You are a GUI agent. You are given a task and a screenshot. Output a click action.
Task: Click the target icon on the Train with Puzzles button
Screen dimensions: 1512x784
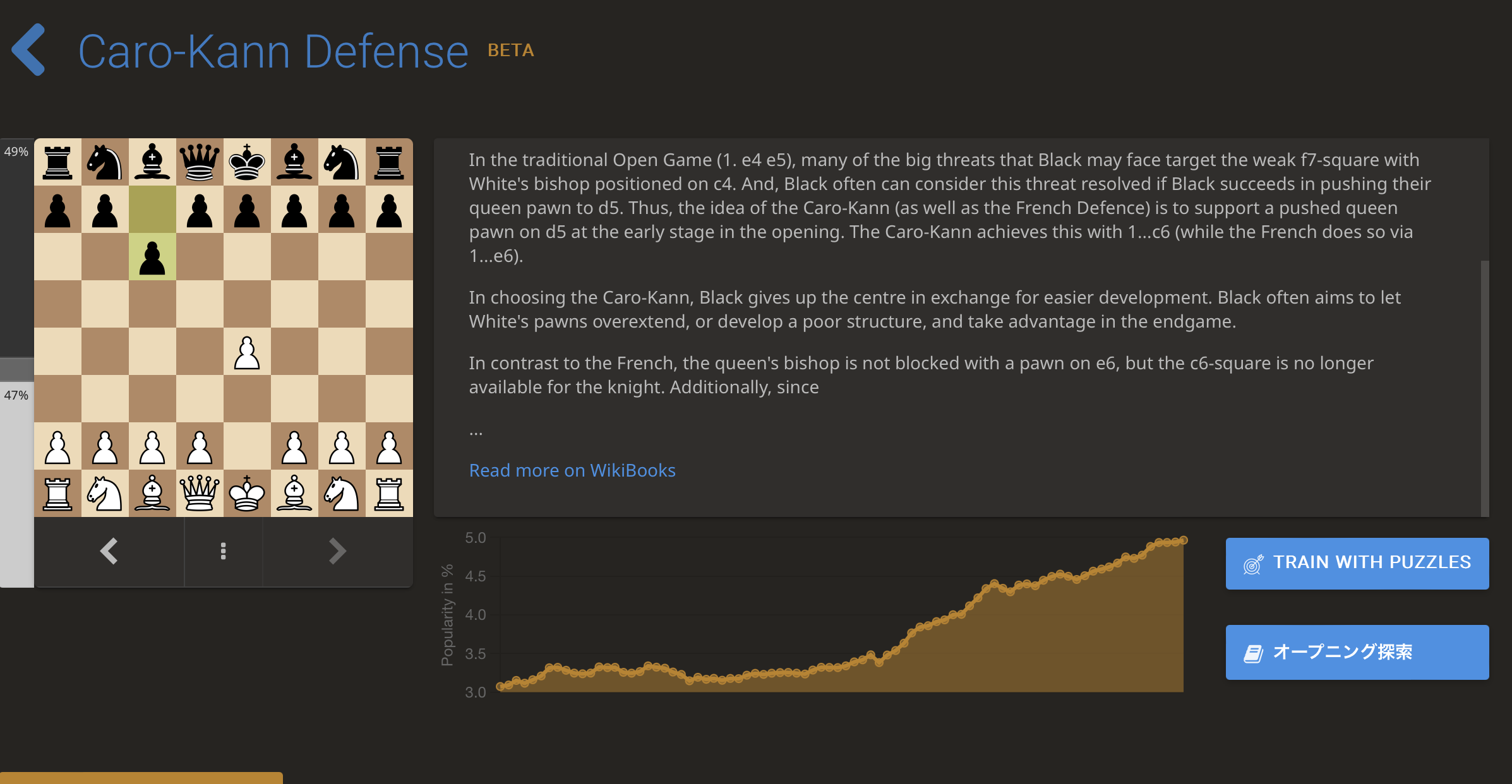[1253, 564]
